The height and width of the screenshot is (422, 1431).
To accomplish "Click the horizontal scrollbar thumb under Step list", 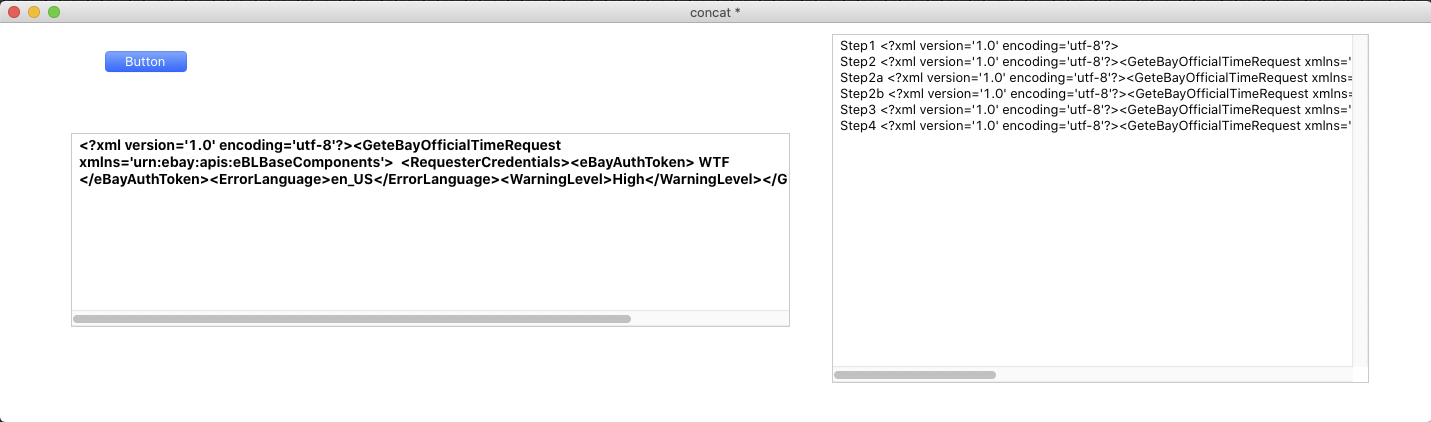I will 915,375.
